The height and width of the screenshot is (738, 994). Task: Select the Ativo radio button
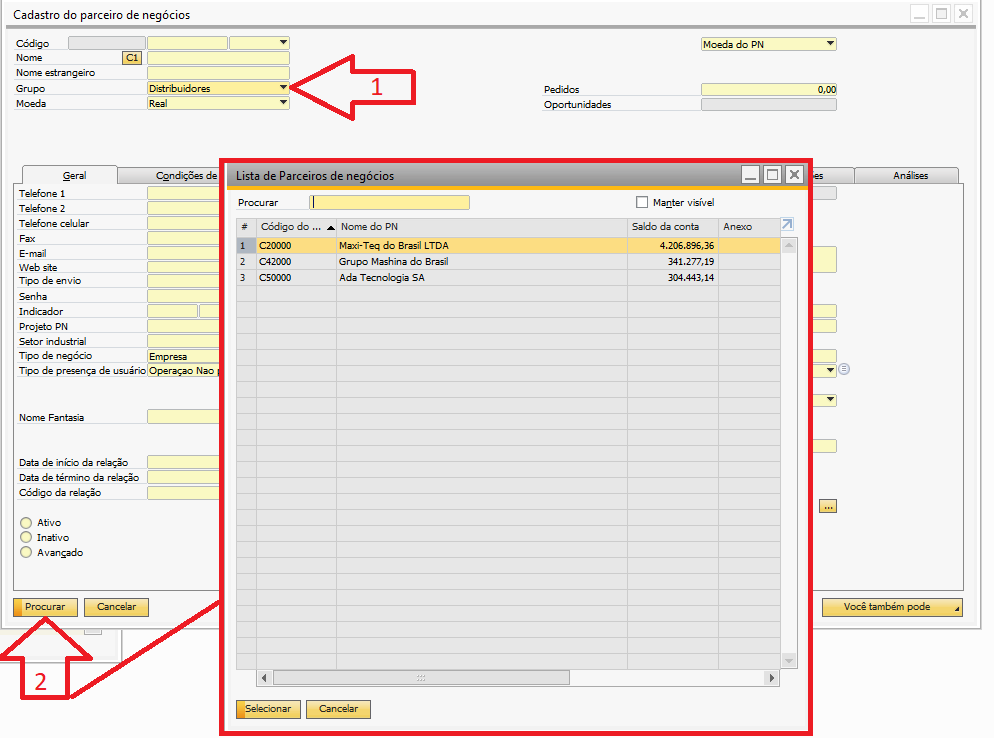[x=26, y=523]
